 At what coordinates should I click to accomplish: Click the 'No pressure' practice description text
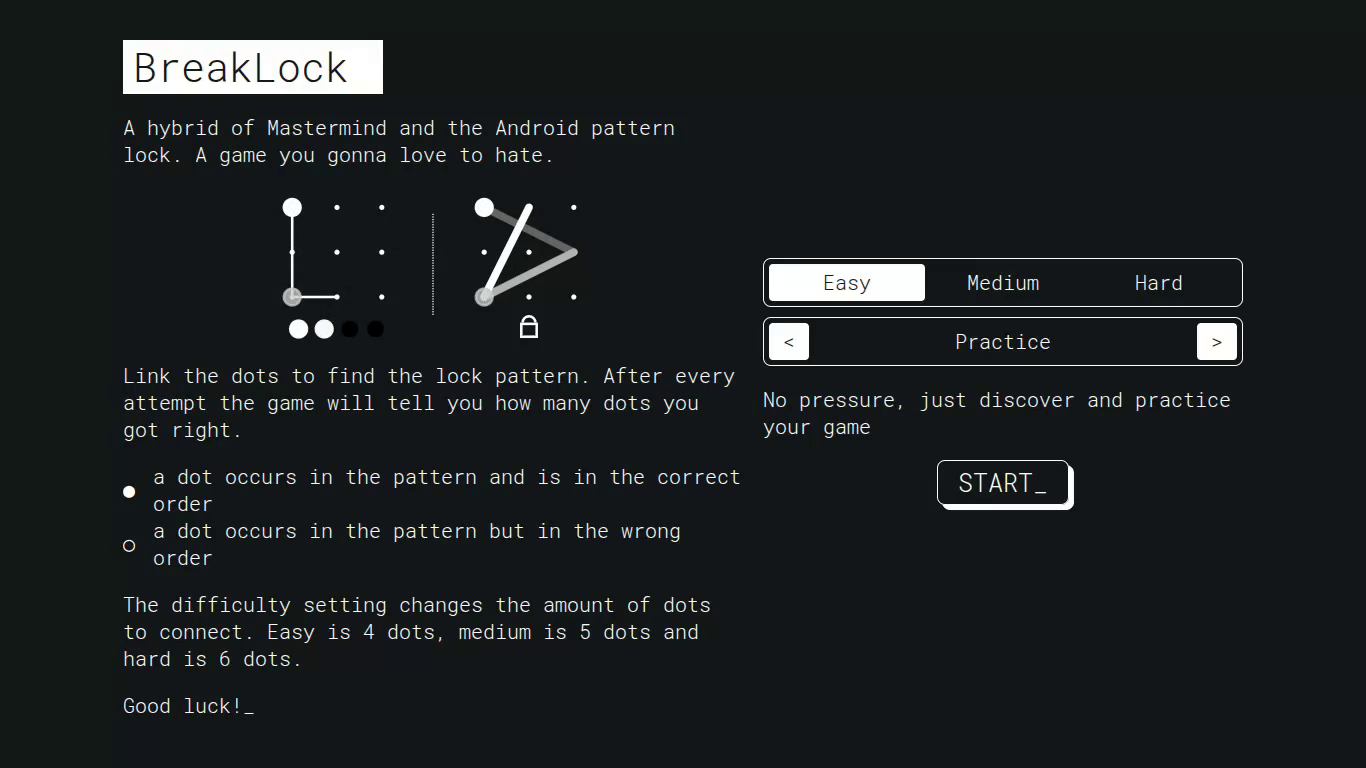pos(996,413)
